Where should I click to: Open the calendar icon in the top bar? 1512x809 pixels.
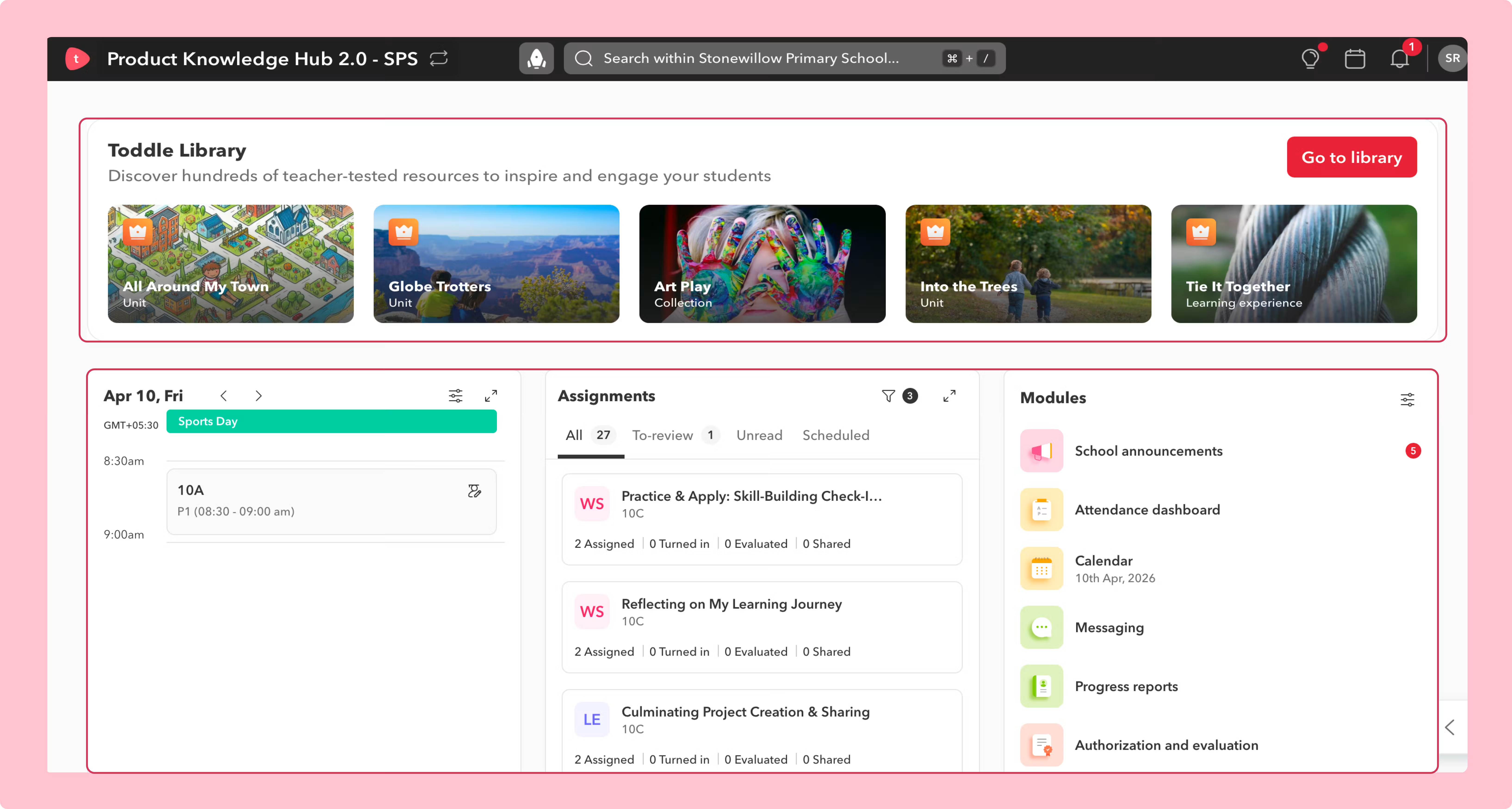pos(1355,58)
